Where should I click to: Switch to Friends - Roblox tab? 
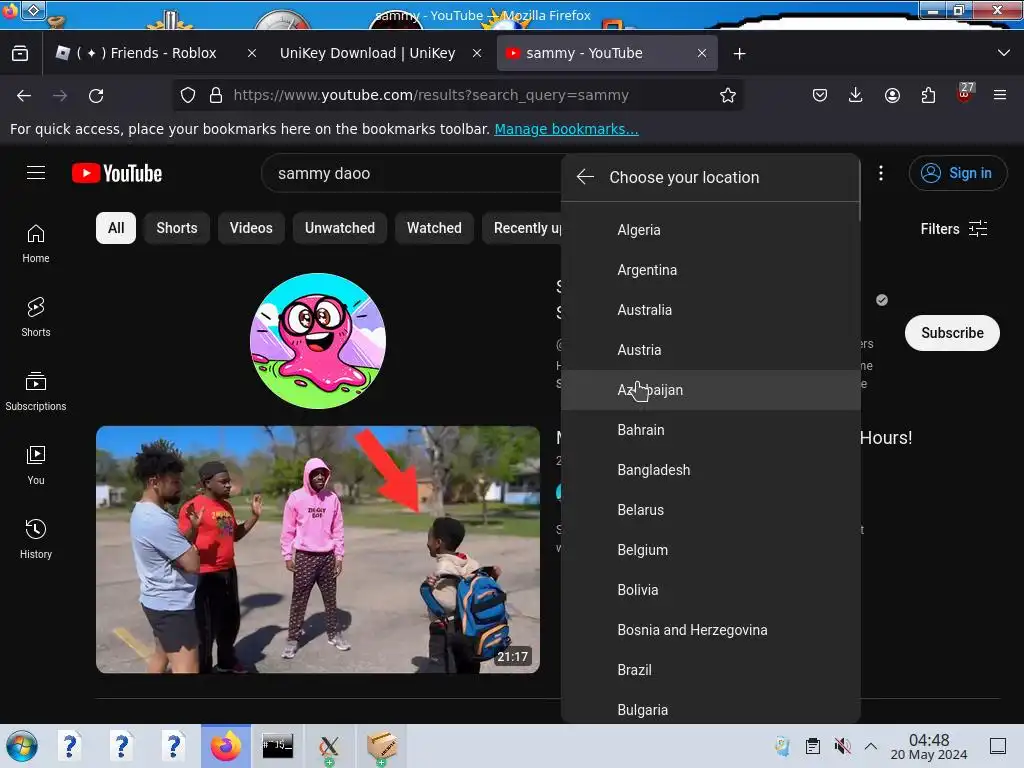click(x=157, y=54)
